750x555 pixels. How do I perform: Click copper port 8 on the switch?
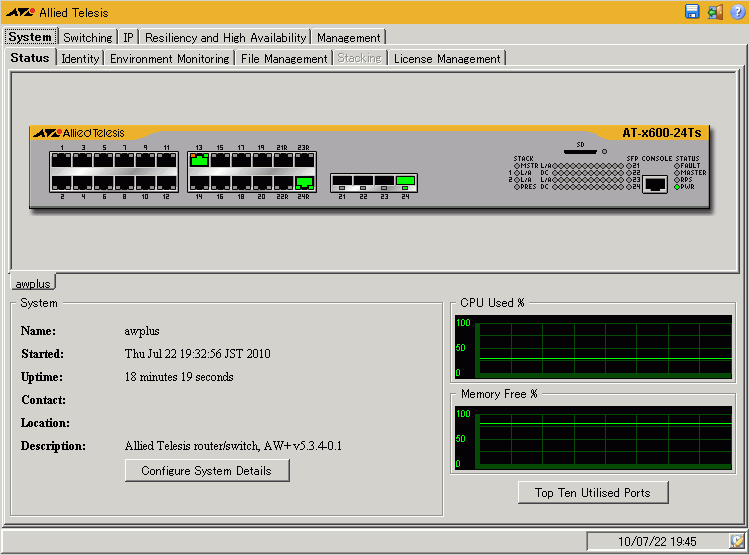(x=125, y=183)
